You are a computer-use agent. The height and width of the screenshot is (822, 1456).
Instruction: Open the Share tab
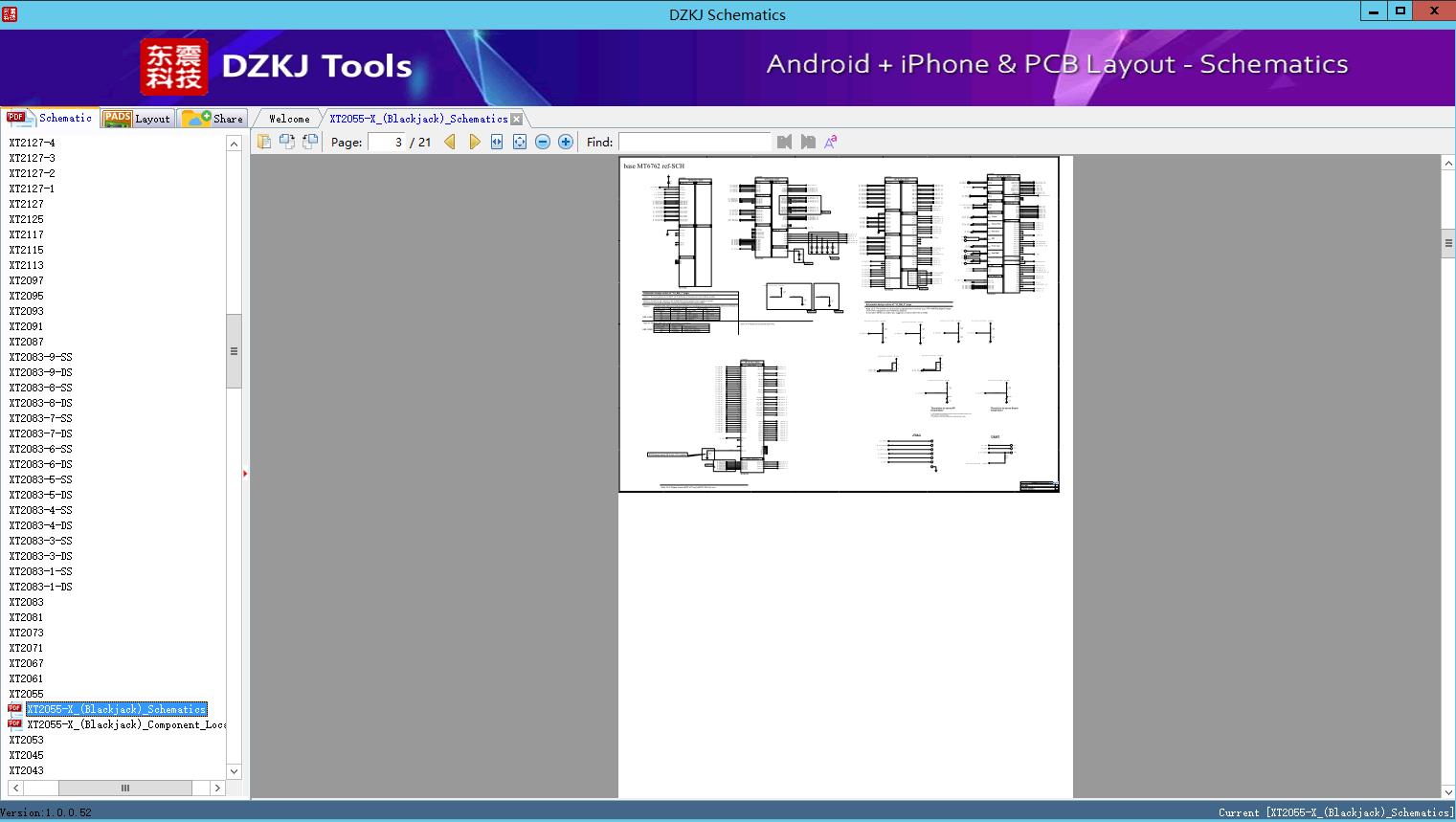[x=214, y=119]
